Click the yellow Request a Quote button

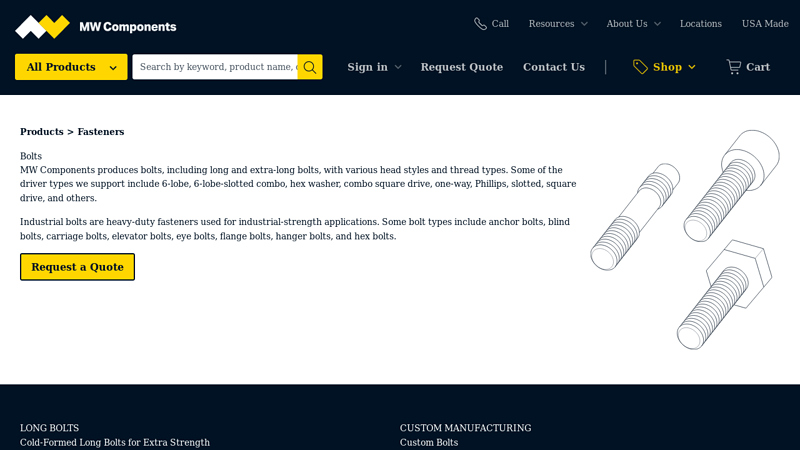click(x=77, y=267)
